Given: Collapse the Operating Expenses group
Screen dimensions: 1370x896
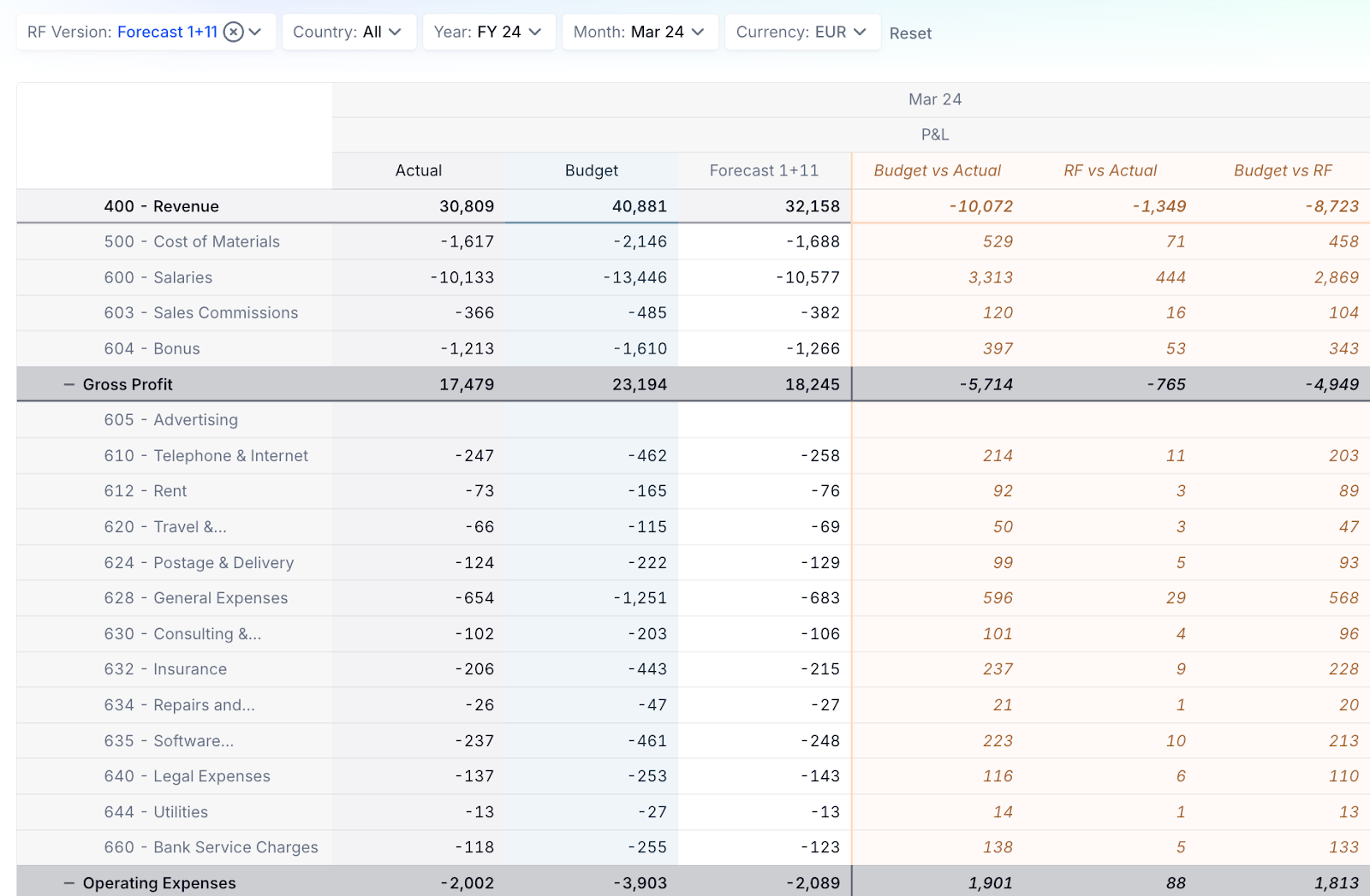Looking at the screenshot, I should click(x=69, y=883).
